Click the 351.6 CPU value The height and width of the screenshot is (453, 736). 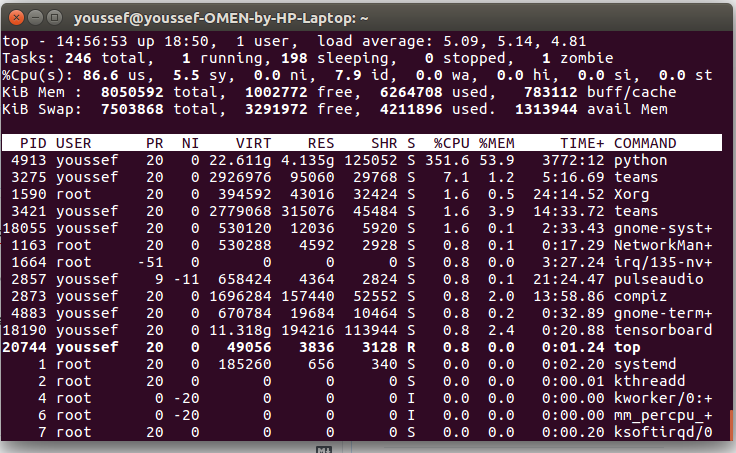coord(447,161)
